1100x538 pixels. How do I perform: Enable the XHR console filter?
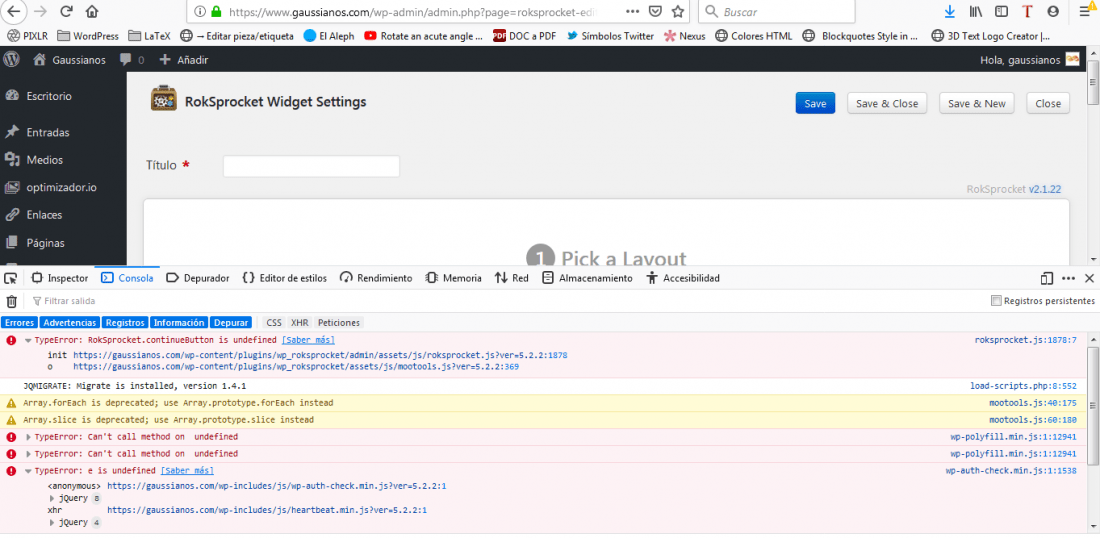pos(300,323)
